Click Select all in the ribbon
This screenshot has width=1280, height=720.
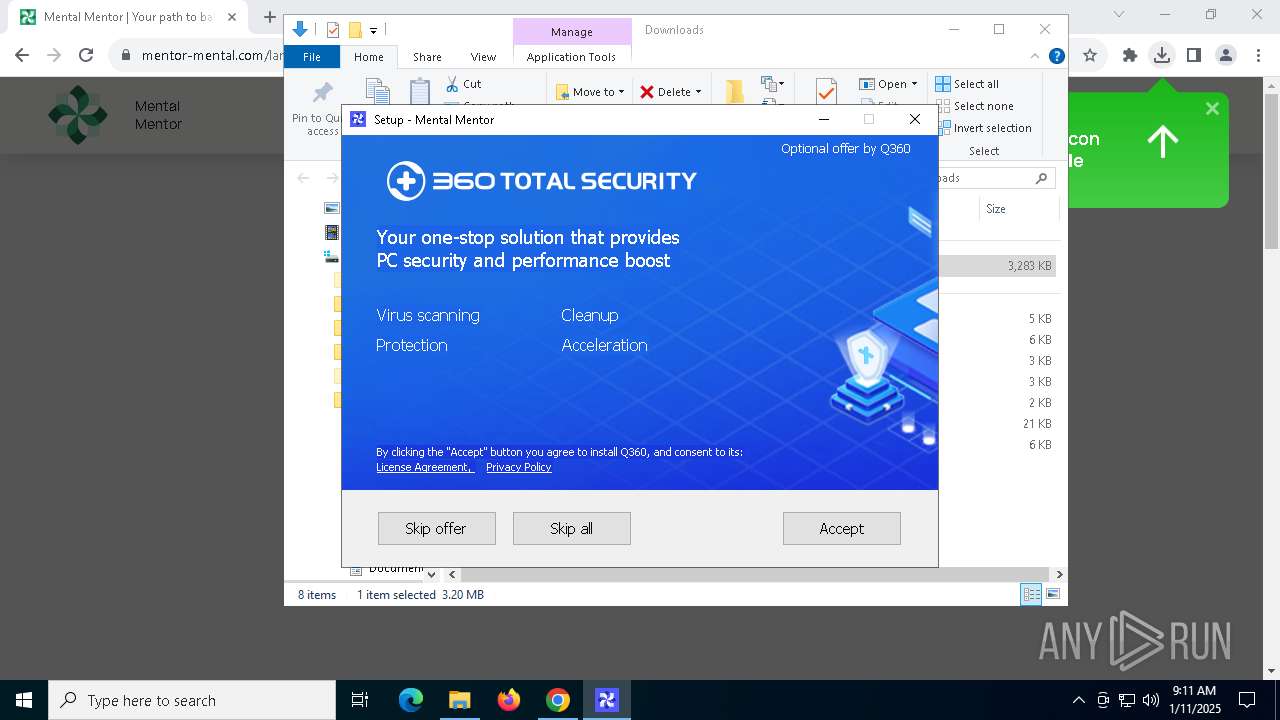coord(967,84)
